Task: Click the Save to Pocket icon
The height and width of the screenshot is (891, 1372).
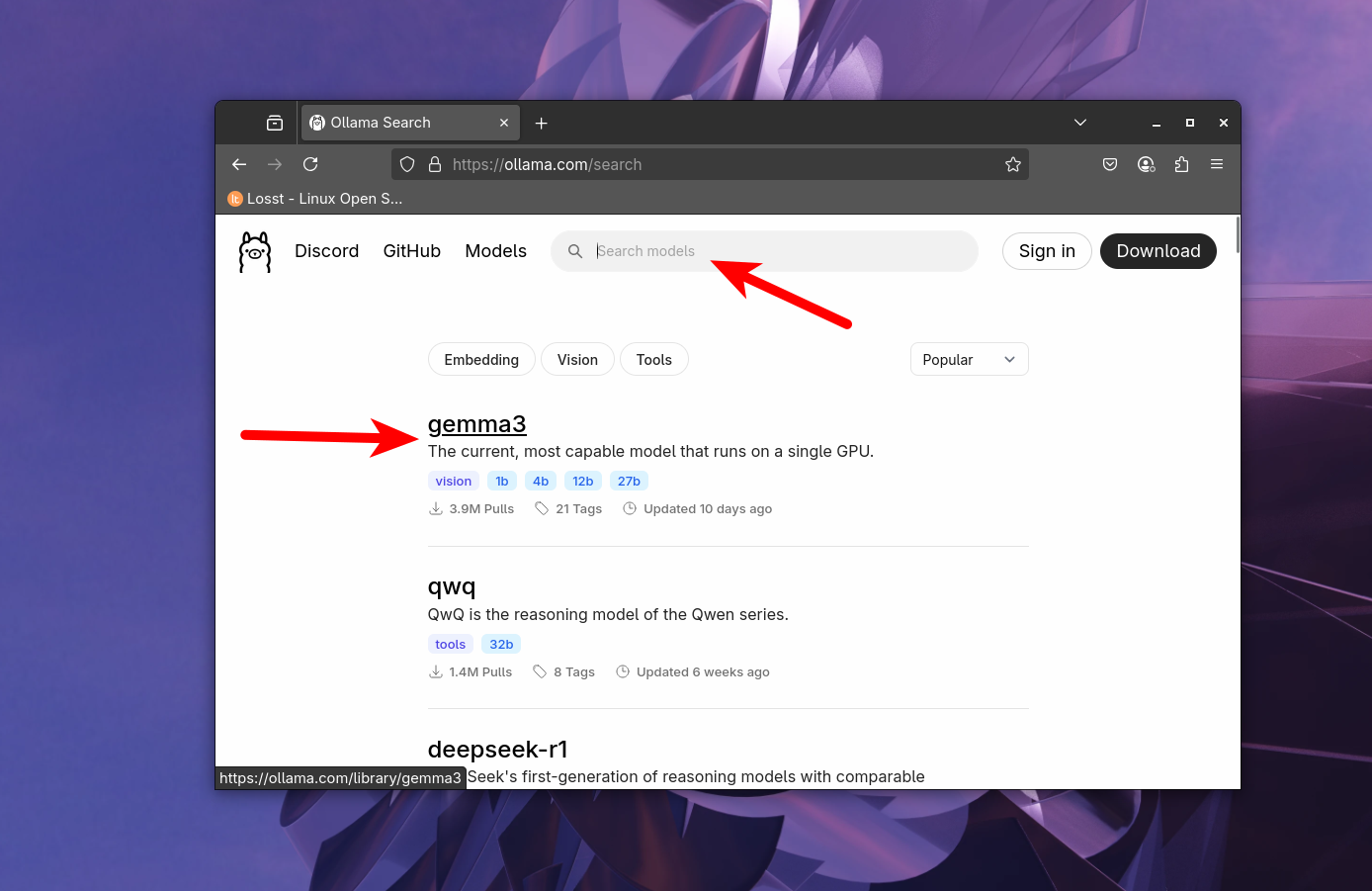Action: (x=1110, y=164)
